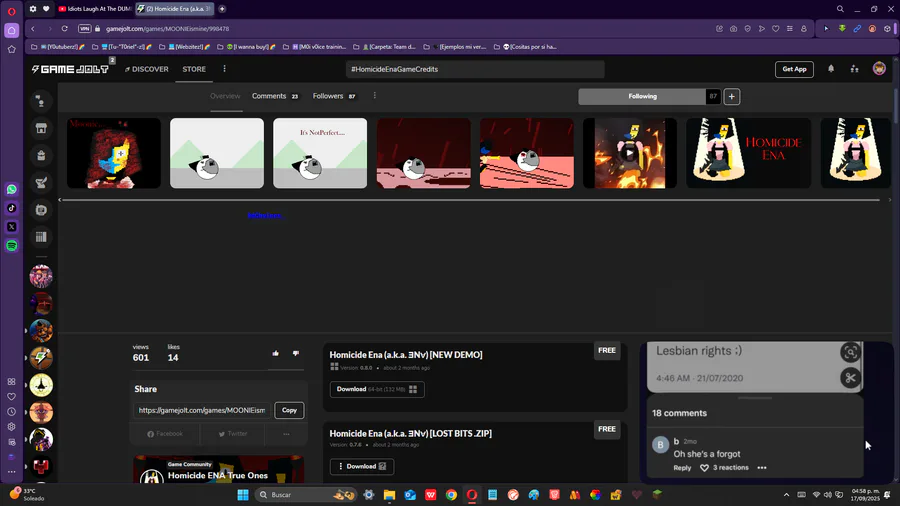Open the notifications bell
The height and width of the screenshot is (506, 900).
pyautogui.click(x=831, y=69)
